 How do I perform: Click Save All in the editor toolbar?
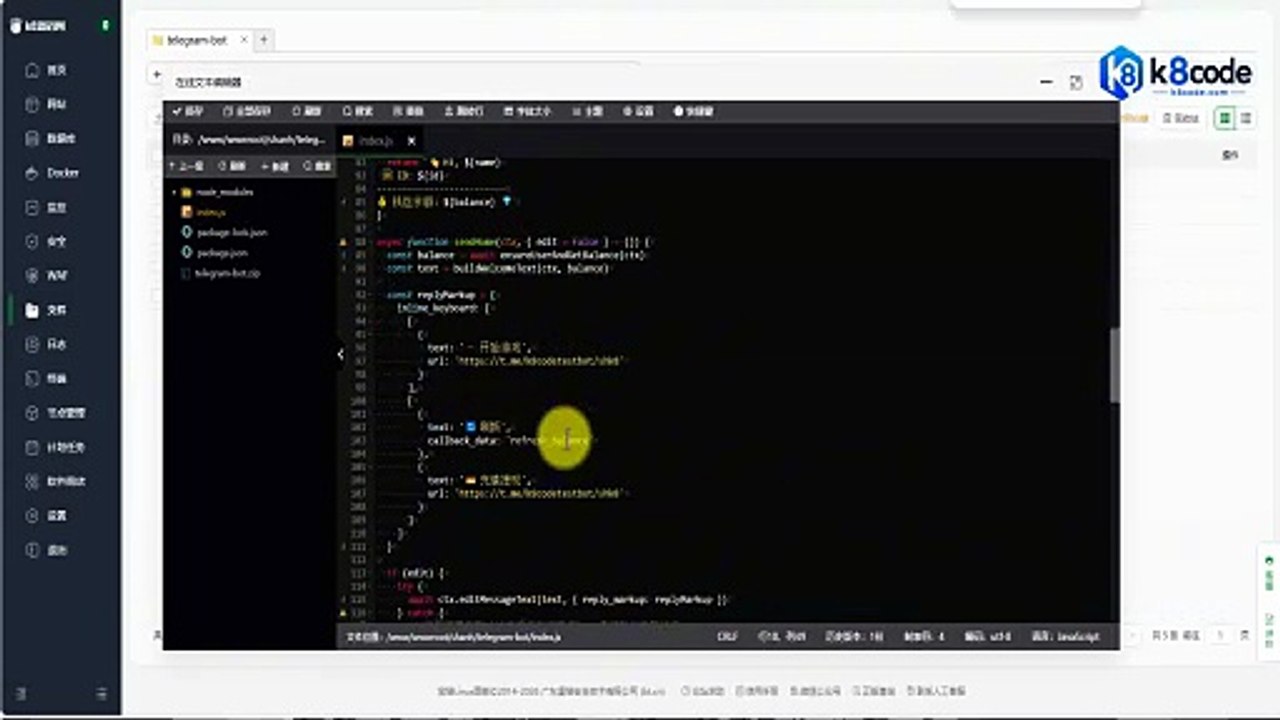pyautogui.click(x=246, y=111)
